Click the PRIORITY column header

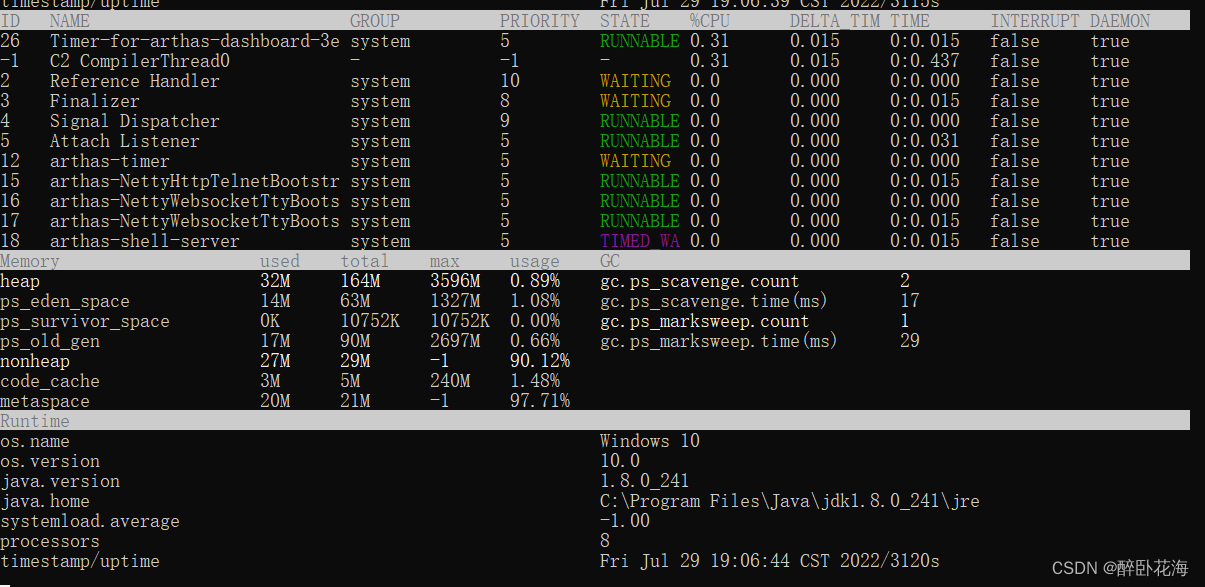540,21
